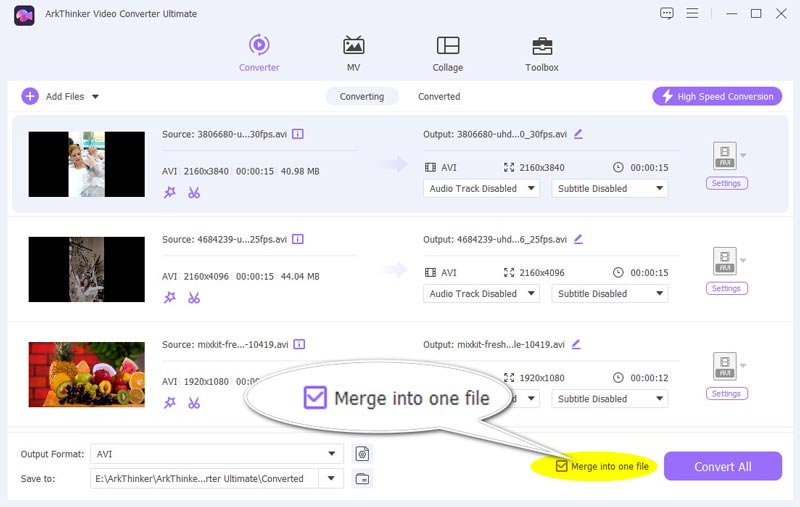Switch to the MV tab
The width and height of the screenshot is (800, 507).
(x=353, y=53)
